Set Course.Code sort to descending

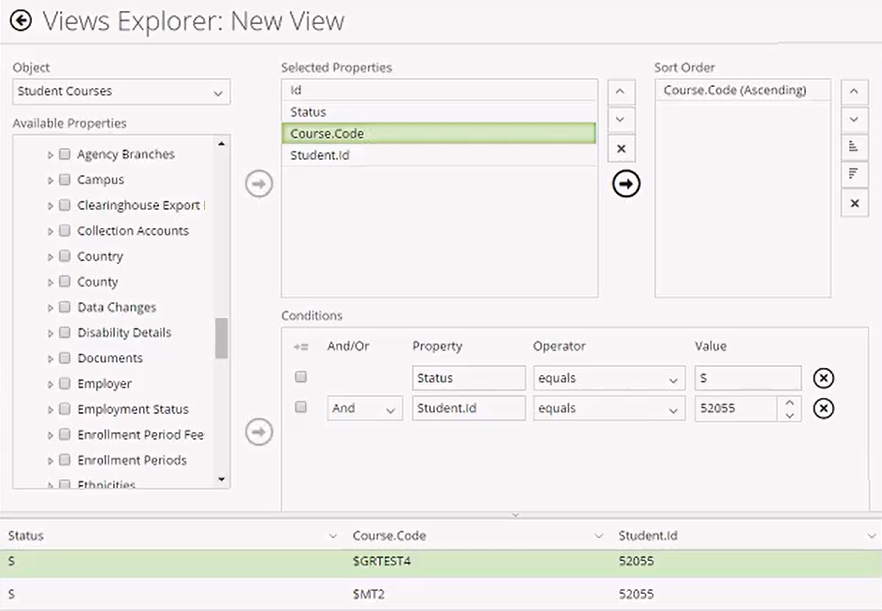[x=854, y=173]
